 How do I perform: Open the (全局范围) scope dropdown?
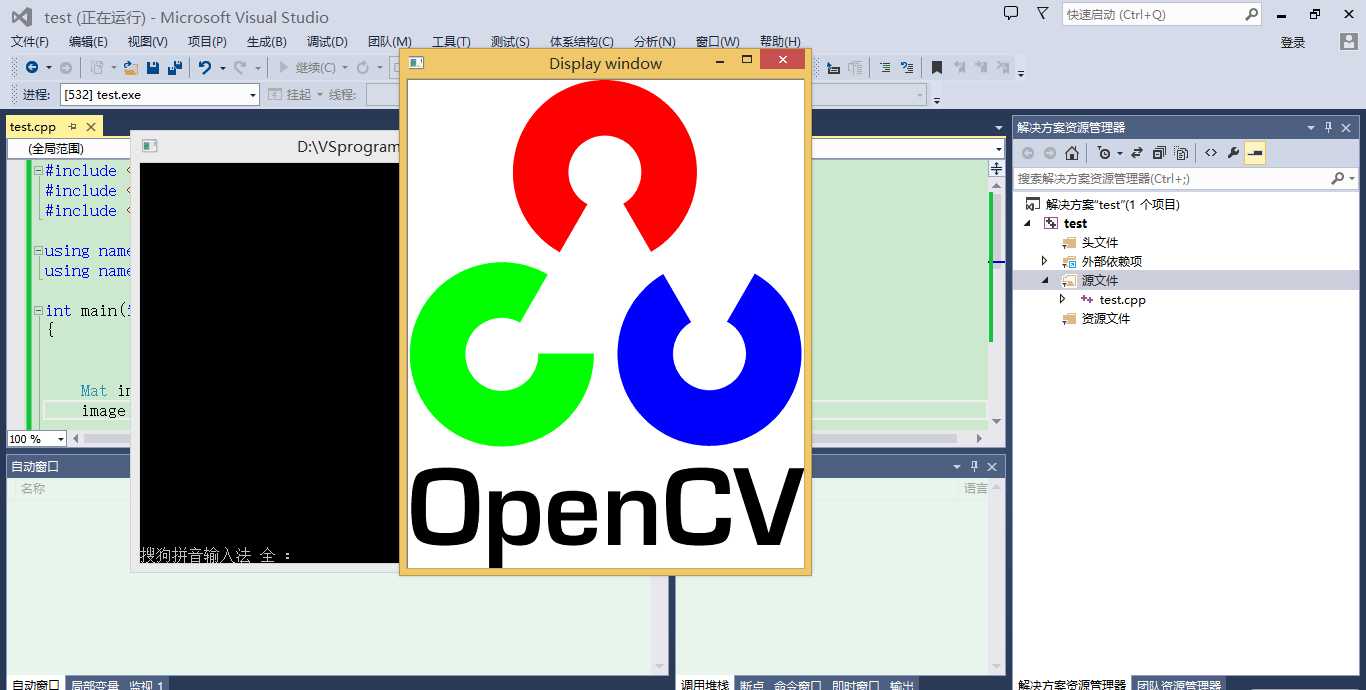(x=68, y=148)
